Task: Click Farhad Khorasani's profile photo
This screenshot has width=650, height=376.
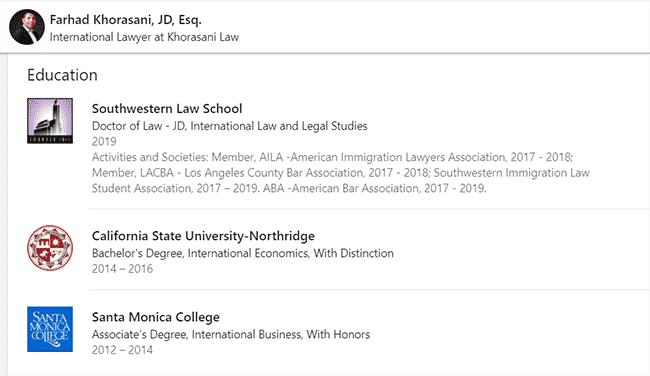Action: point(27,27)
